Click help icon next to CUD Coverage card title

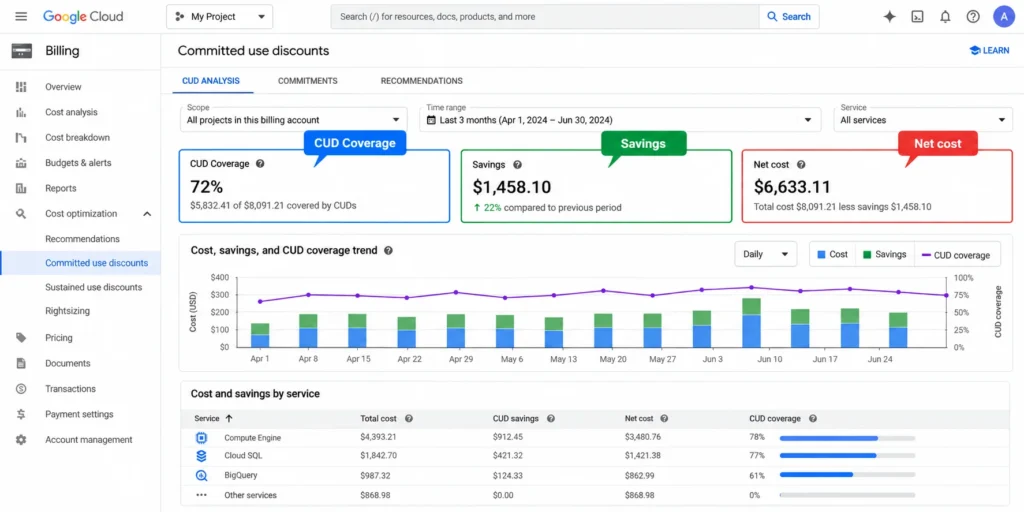click(x=260, y=164)
